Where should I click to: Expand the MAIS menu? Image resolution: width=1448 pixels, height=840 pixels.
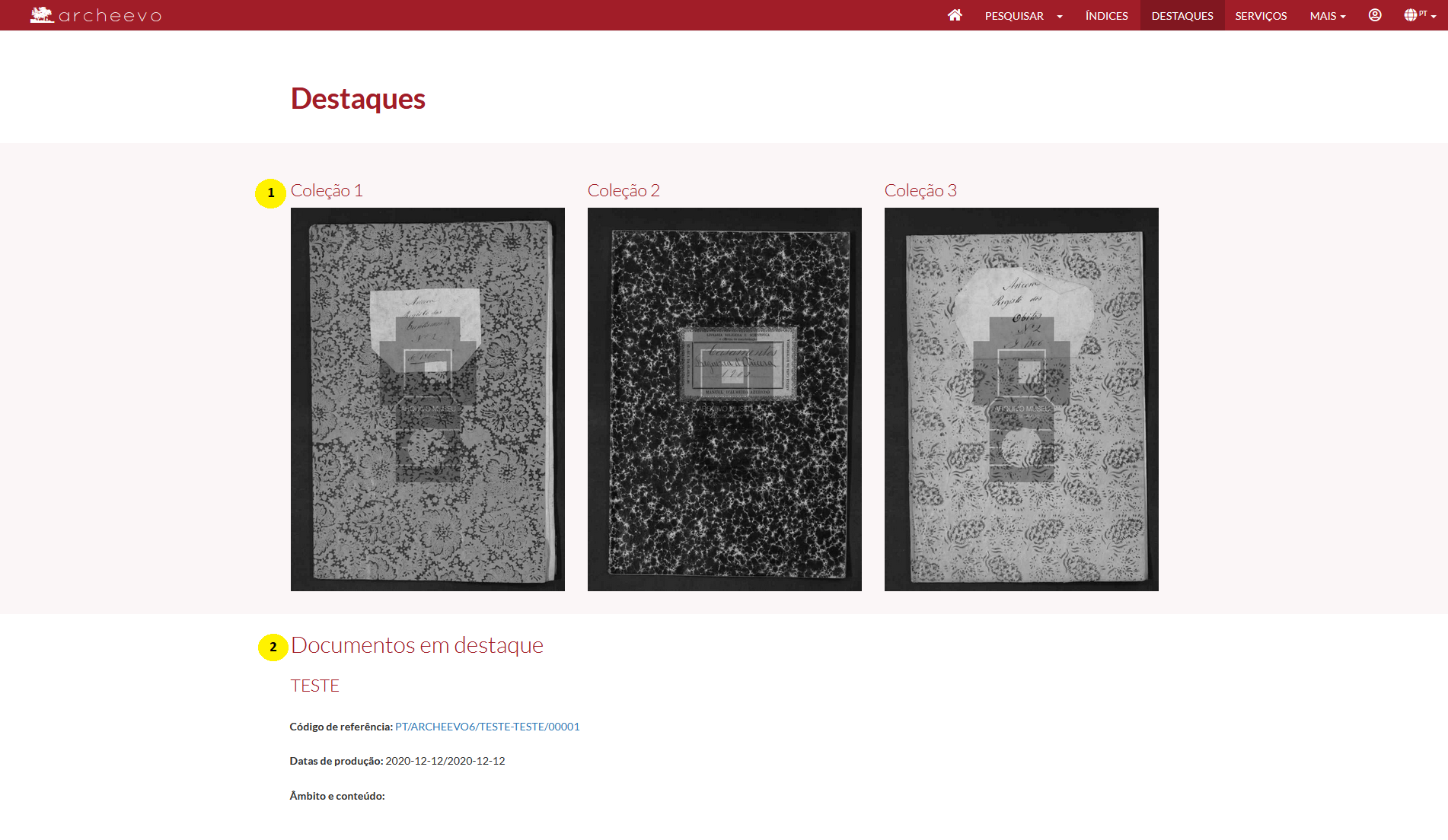tap(1327, 16)
